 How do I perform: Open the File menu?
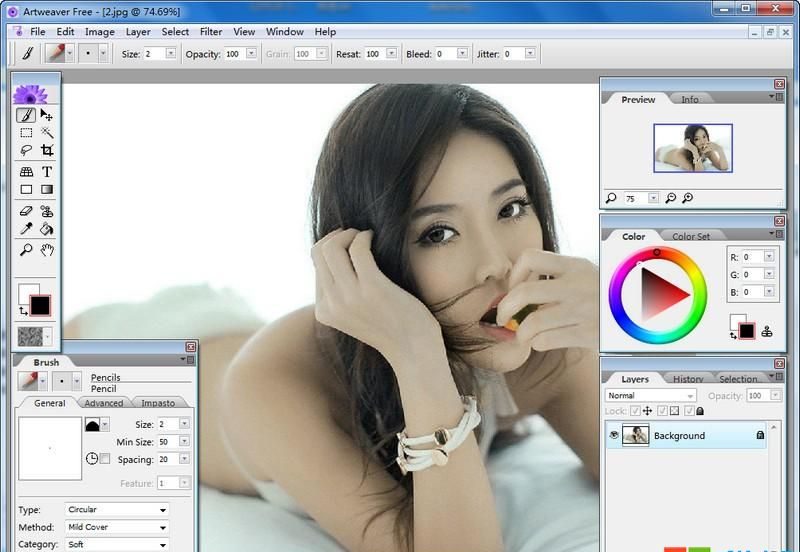click(x=38, y=32)
